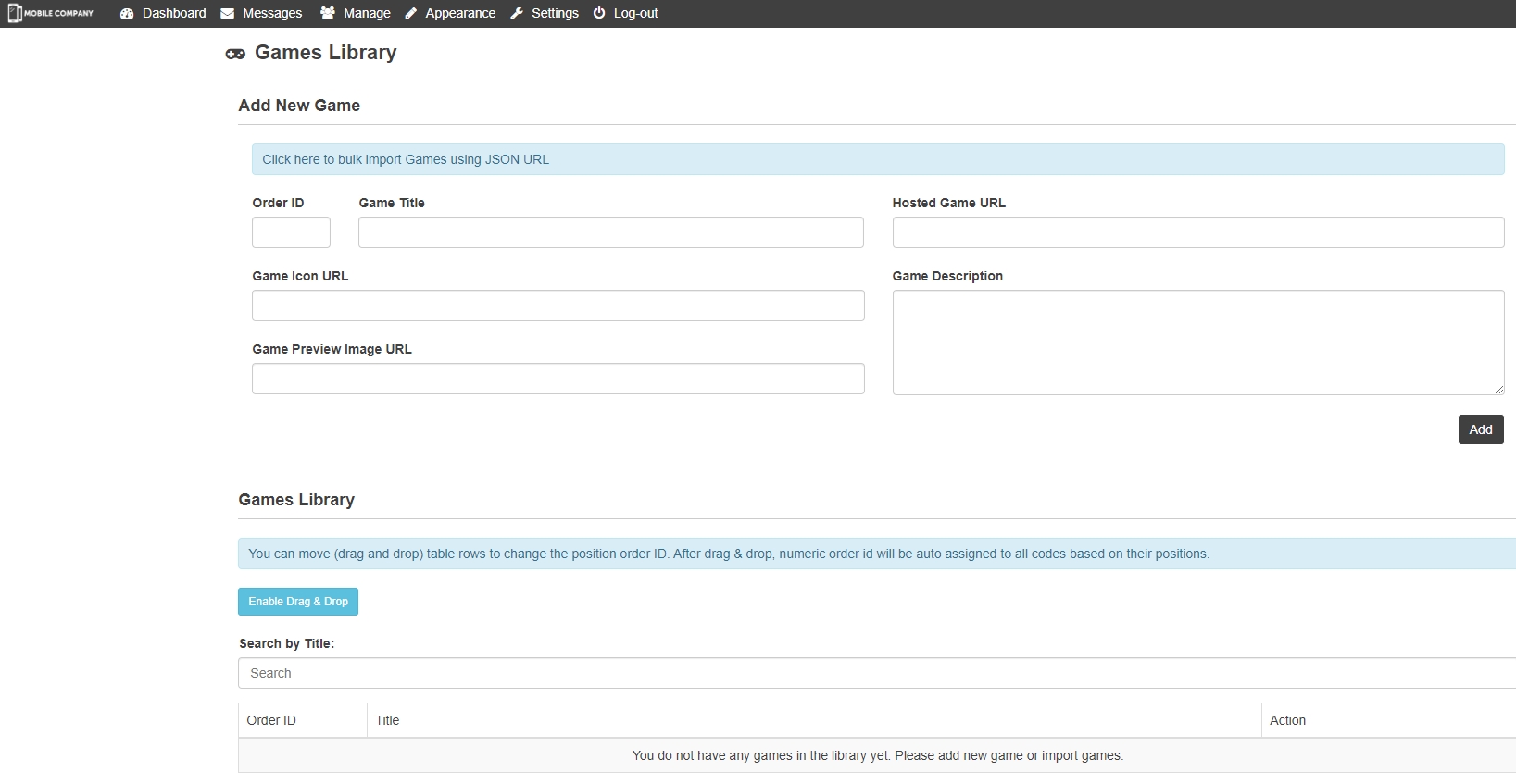The height and width of the screenshot is (784, 1516).
Task: Click the Action column header
Action: pos(1389,720)
